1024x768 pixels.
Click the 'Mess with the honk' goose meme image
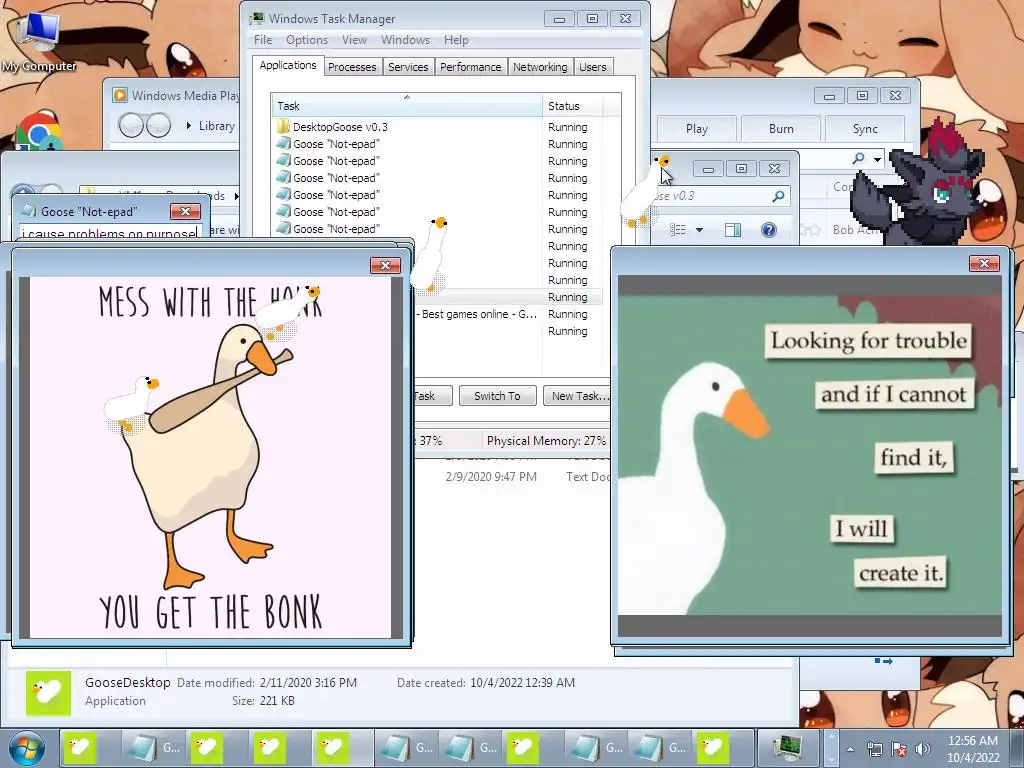[210, 457]
